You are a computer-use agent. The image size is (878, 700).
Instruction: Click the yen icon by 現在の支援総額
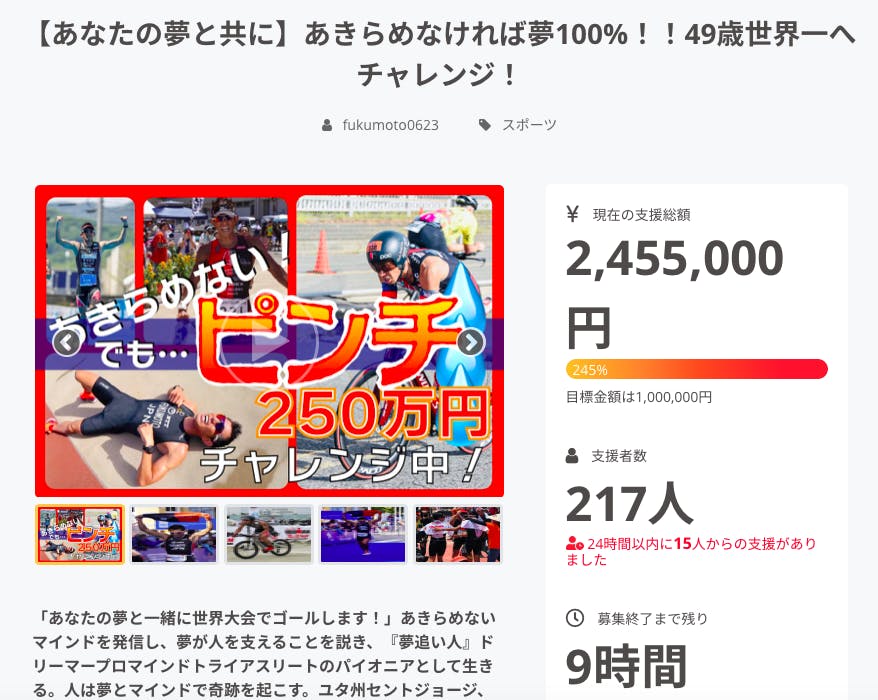(x=572, y=214)
